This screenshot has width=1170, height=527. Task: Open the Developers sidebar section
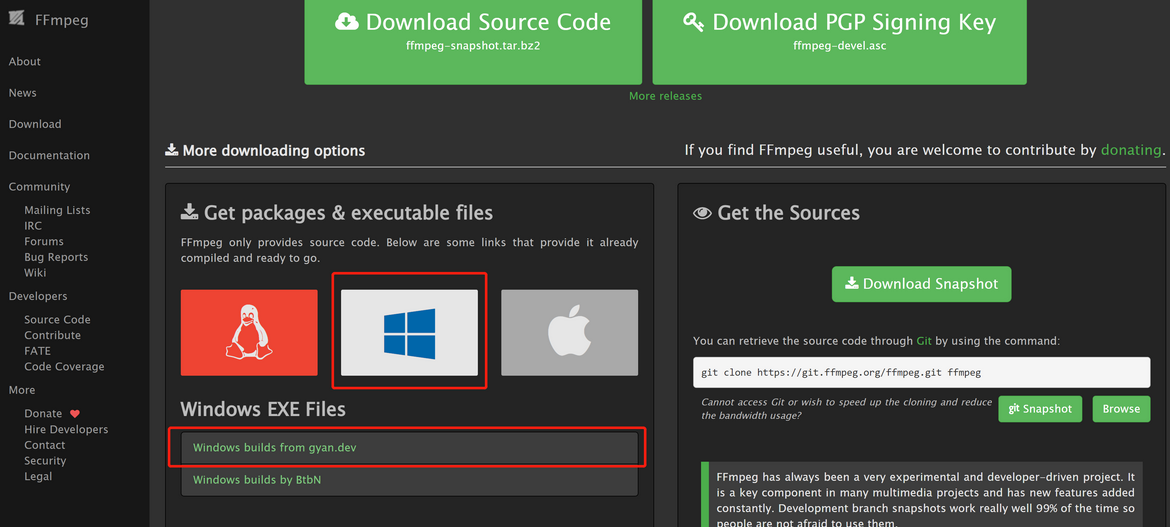38,296
